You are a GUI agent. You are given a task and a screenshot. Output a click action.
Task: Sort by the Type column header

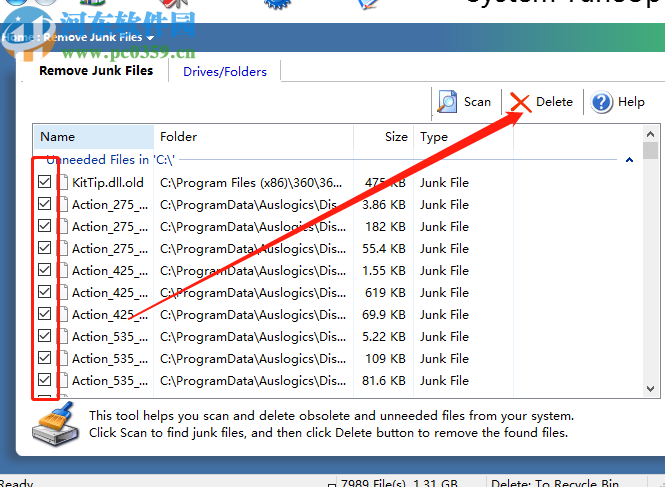464,137
